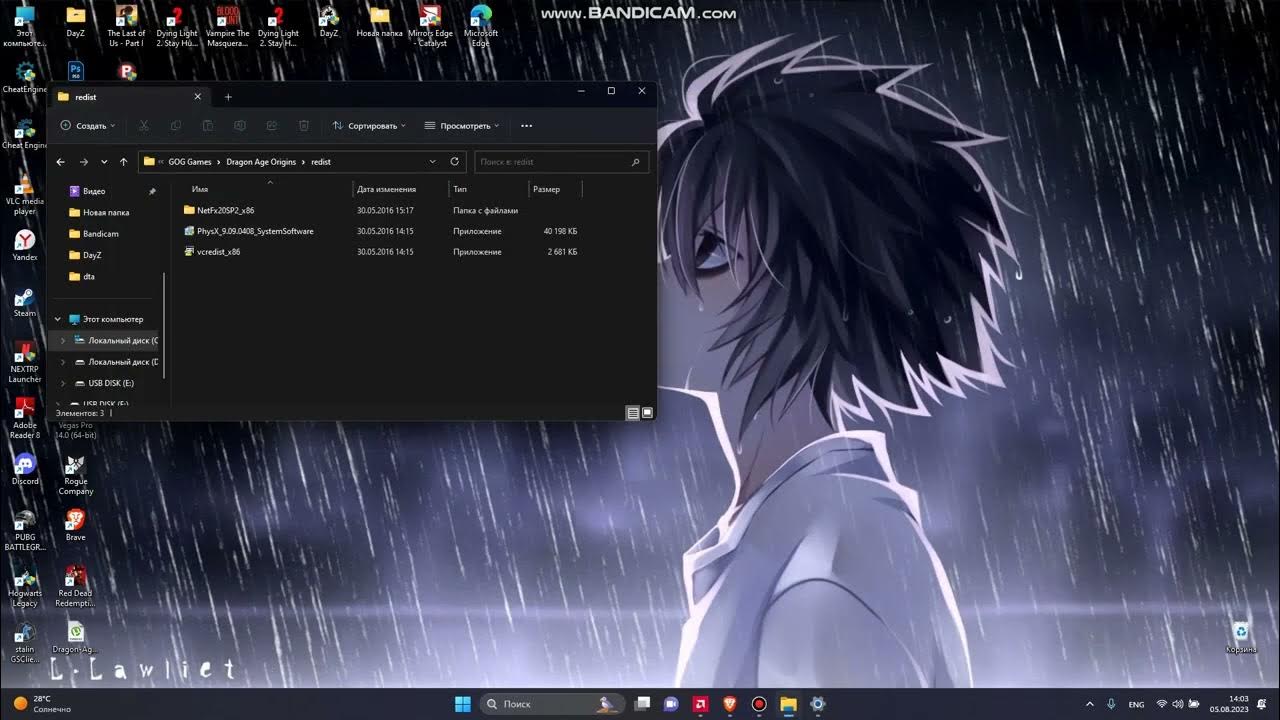1280x720 pixels.
Task: Select the VLC media player desktop icon
Action: [25, 194]
